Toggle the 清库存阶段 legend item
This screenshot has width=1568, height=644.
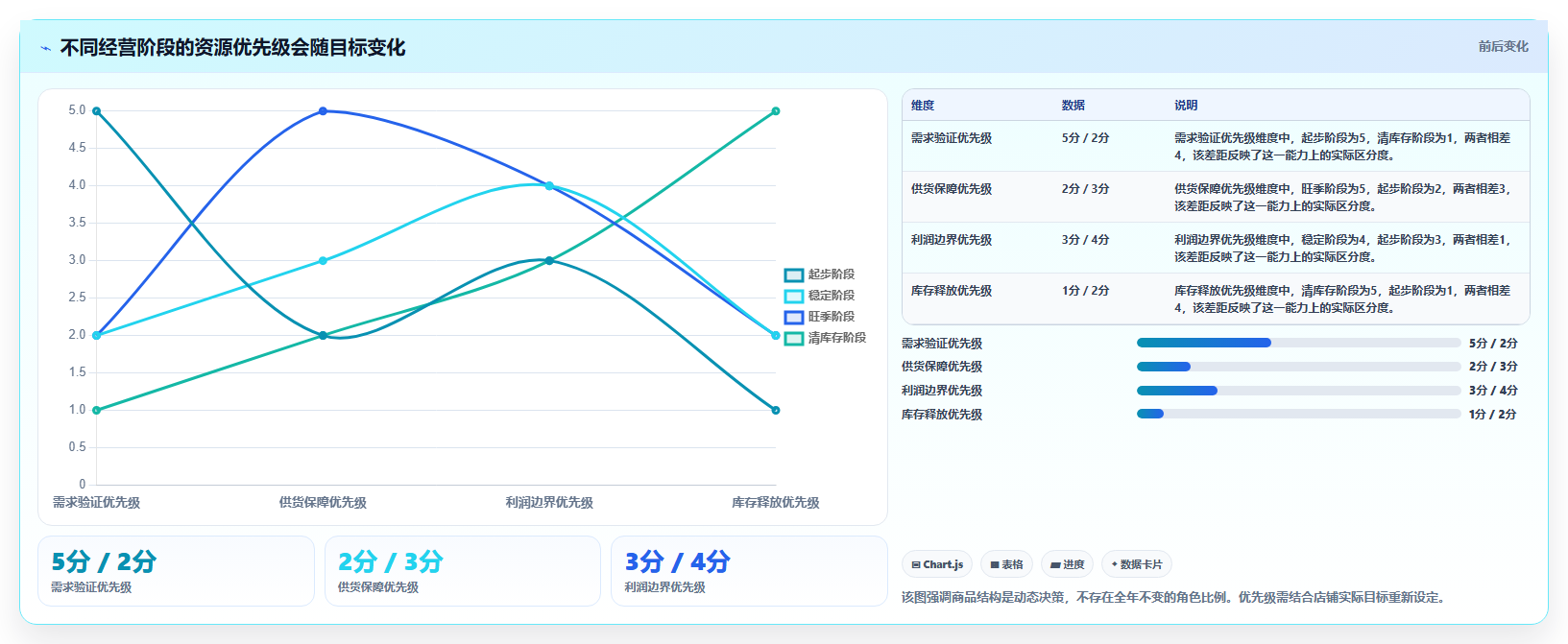[825, 338]
